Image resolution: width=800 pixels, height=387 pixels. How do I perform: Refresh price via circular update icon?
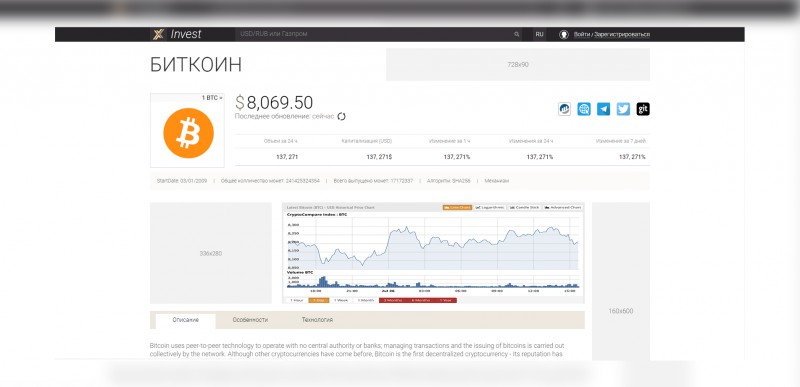341,116
